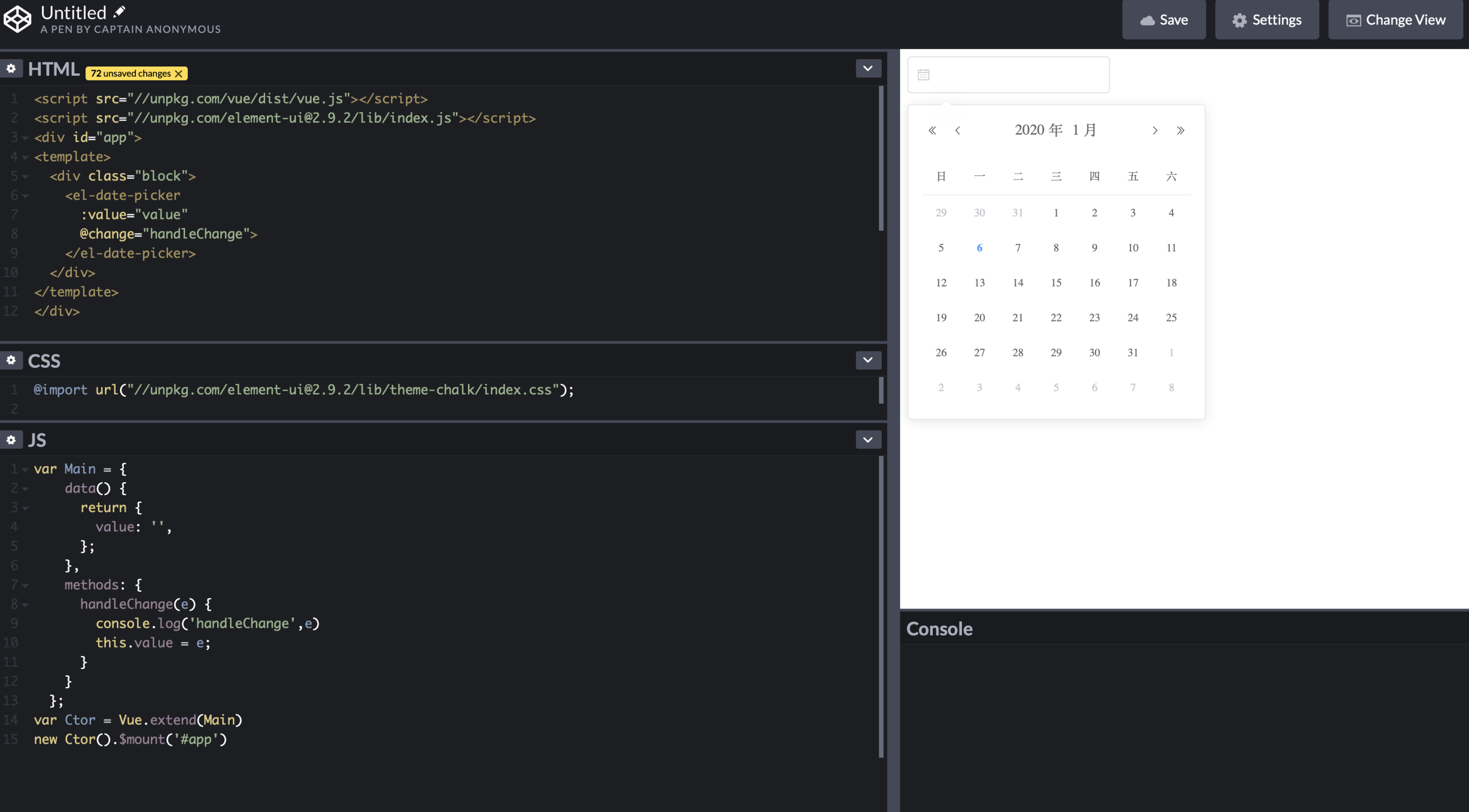Open the HTML panel settings gear
Viewport: 1469px width, 812px height.
(x=11, y=68)
